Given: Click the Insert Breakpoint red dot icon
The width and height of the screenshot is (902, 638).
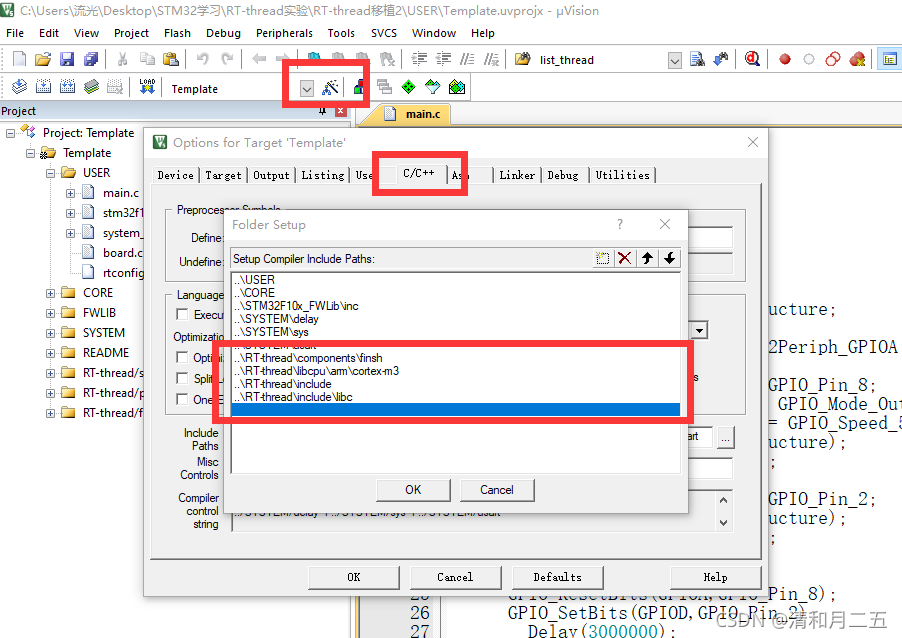Looking at the screenshot, I should (785, 59).
